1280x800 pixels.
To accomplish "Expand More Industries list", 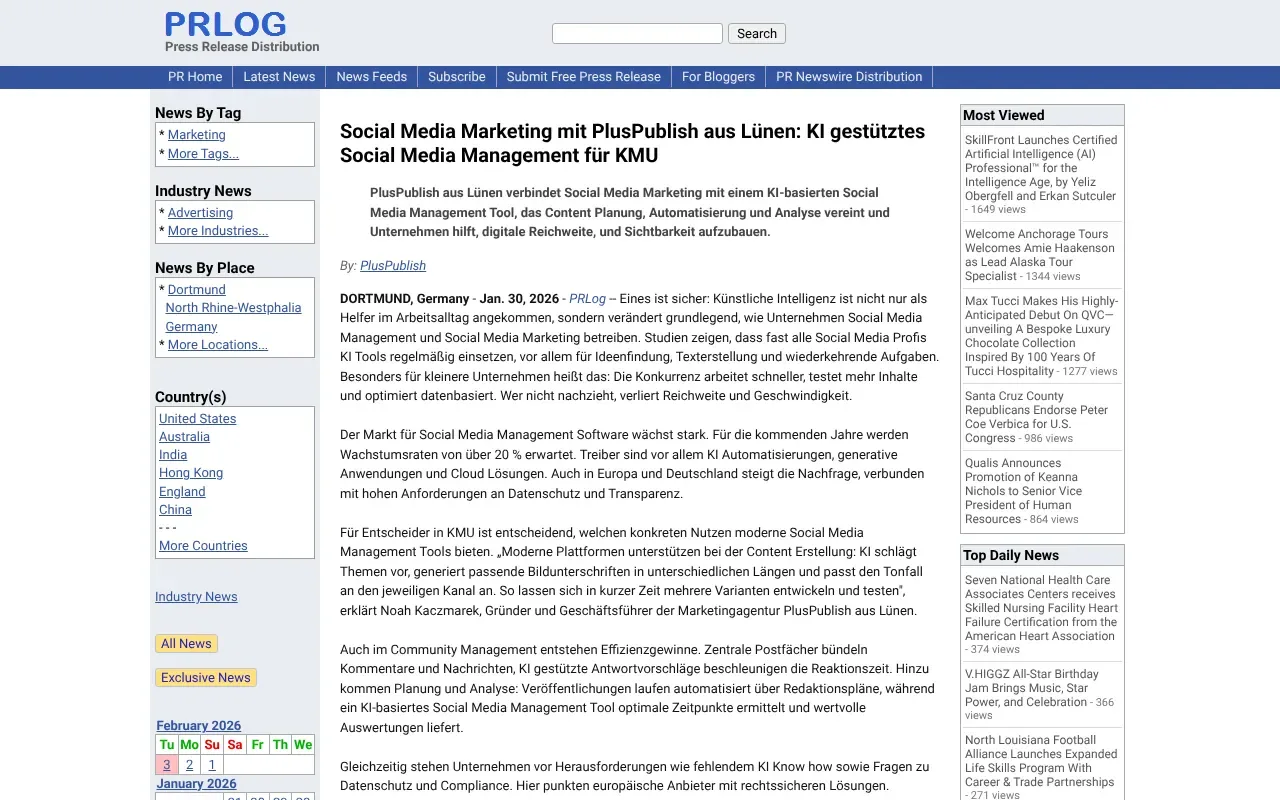I will pos(218,231).
